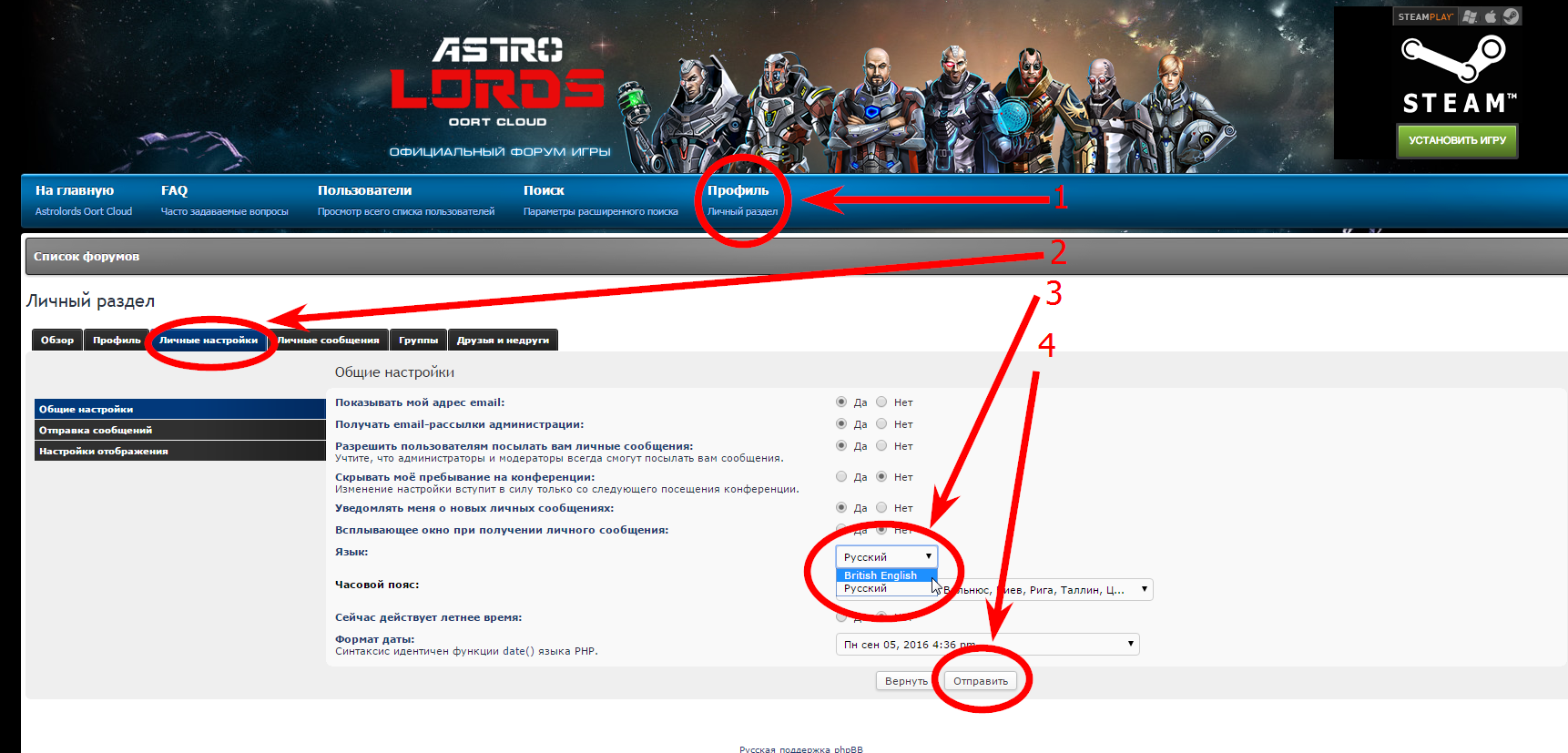Click the Отправить submit button
The image size is (1568, 753).
coord(981,681)
